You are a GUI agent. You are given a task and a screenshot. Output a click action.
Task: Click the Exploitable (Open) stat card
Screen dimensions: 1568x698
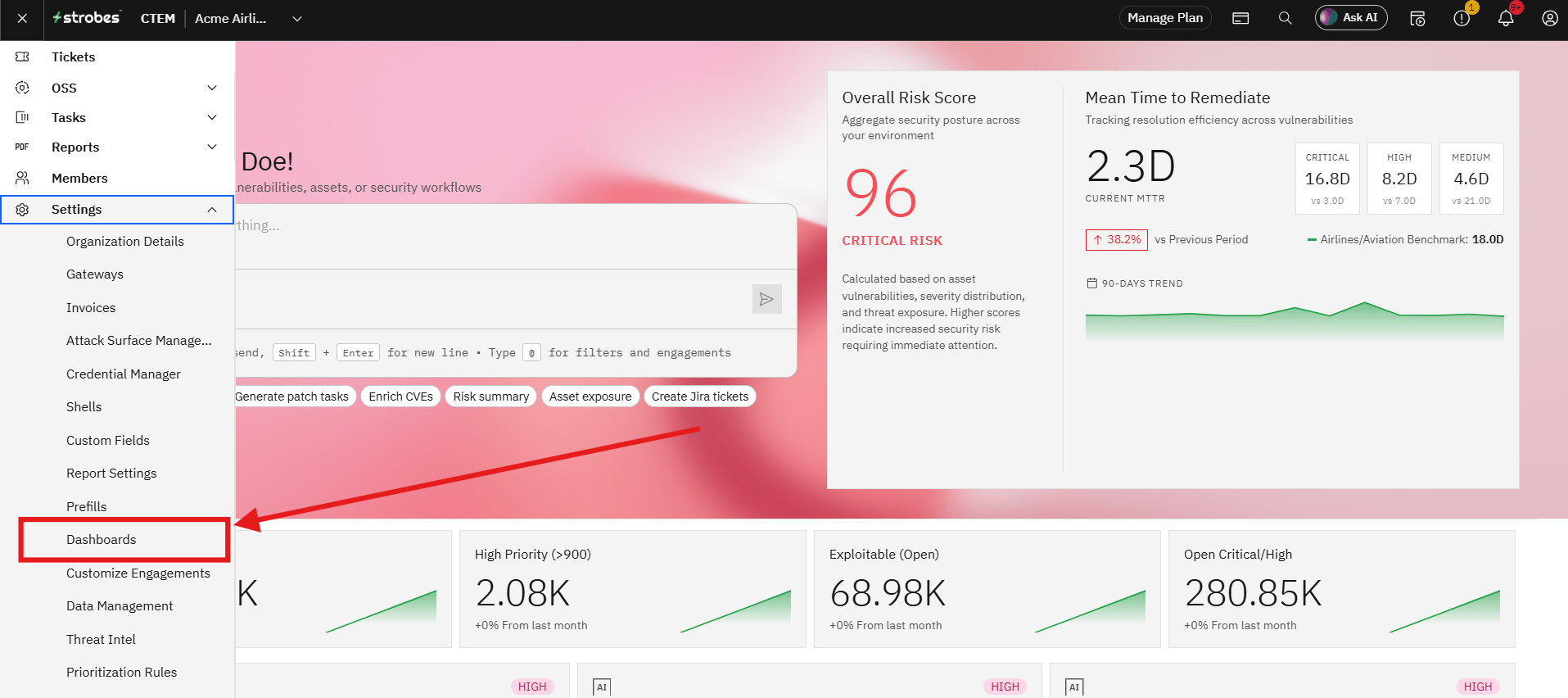click(x=987, y=589)
